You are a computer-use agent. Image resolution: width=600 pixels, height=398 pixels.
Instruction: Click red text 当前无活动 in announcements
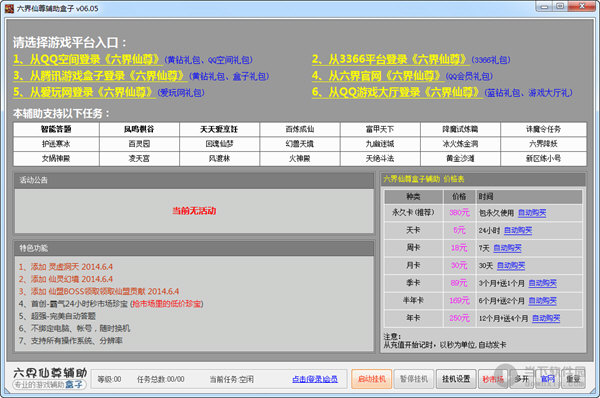click(x=194, y=211)
